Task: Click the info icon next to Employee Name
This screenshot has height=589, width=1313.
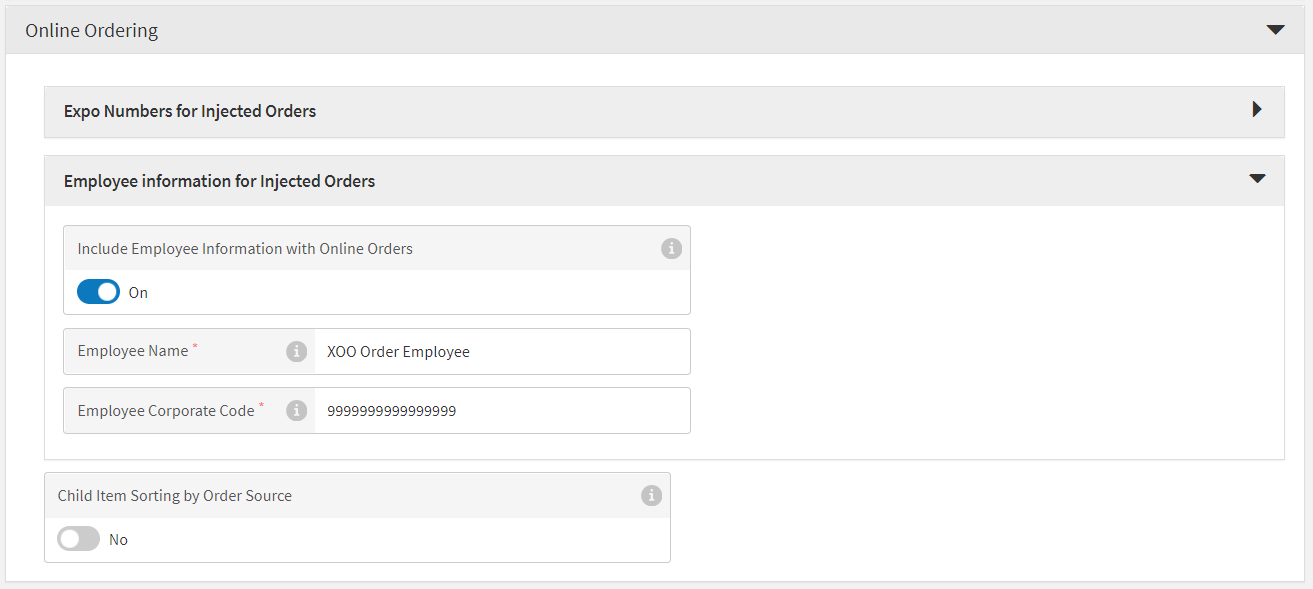Action: point(296,351)
